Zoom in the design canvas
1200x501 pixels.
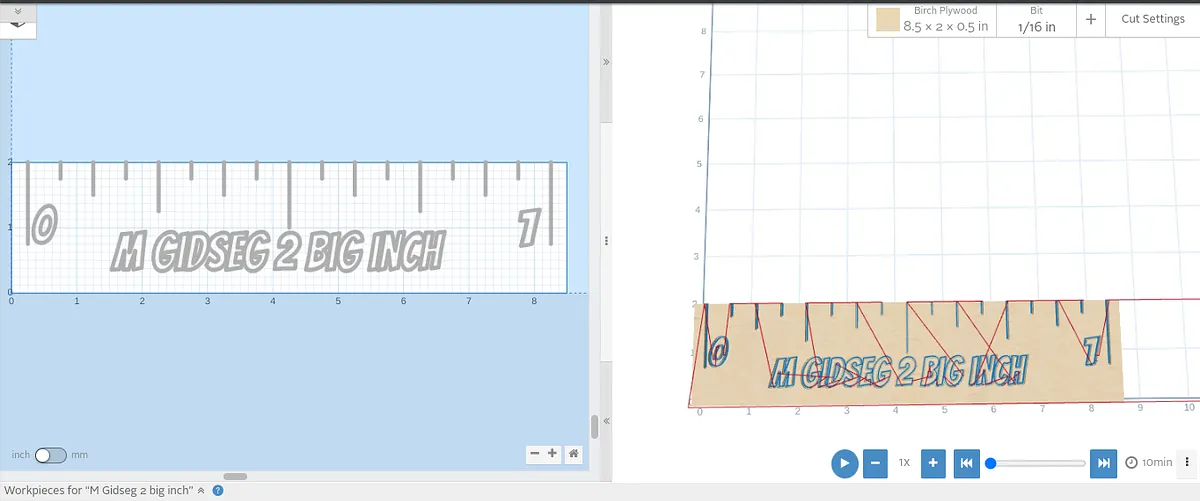coord(551,453)
